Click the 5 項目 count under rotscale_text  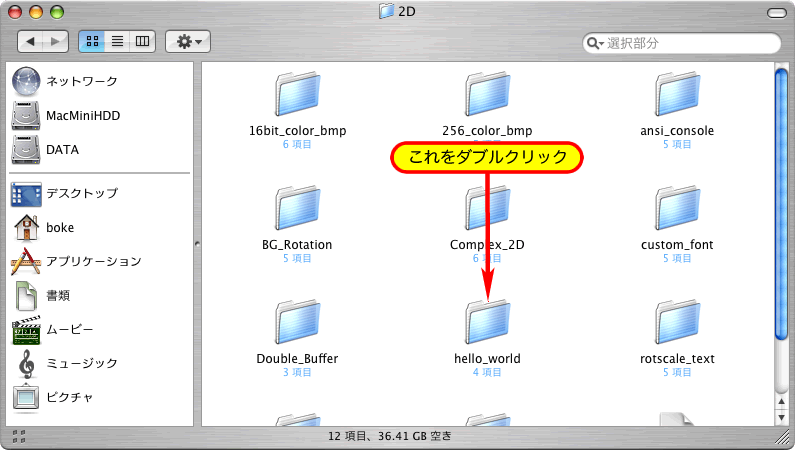tap(677, 372)
